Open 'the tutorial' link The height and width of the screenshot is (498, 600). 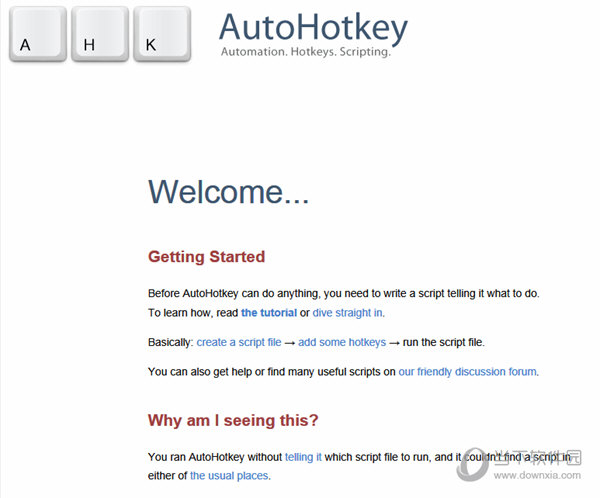point(269,313)
